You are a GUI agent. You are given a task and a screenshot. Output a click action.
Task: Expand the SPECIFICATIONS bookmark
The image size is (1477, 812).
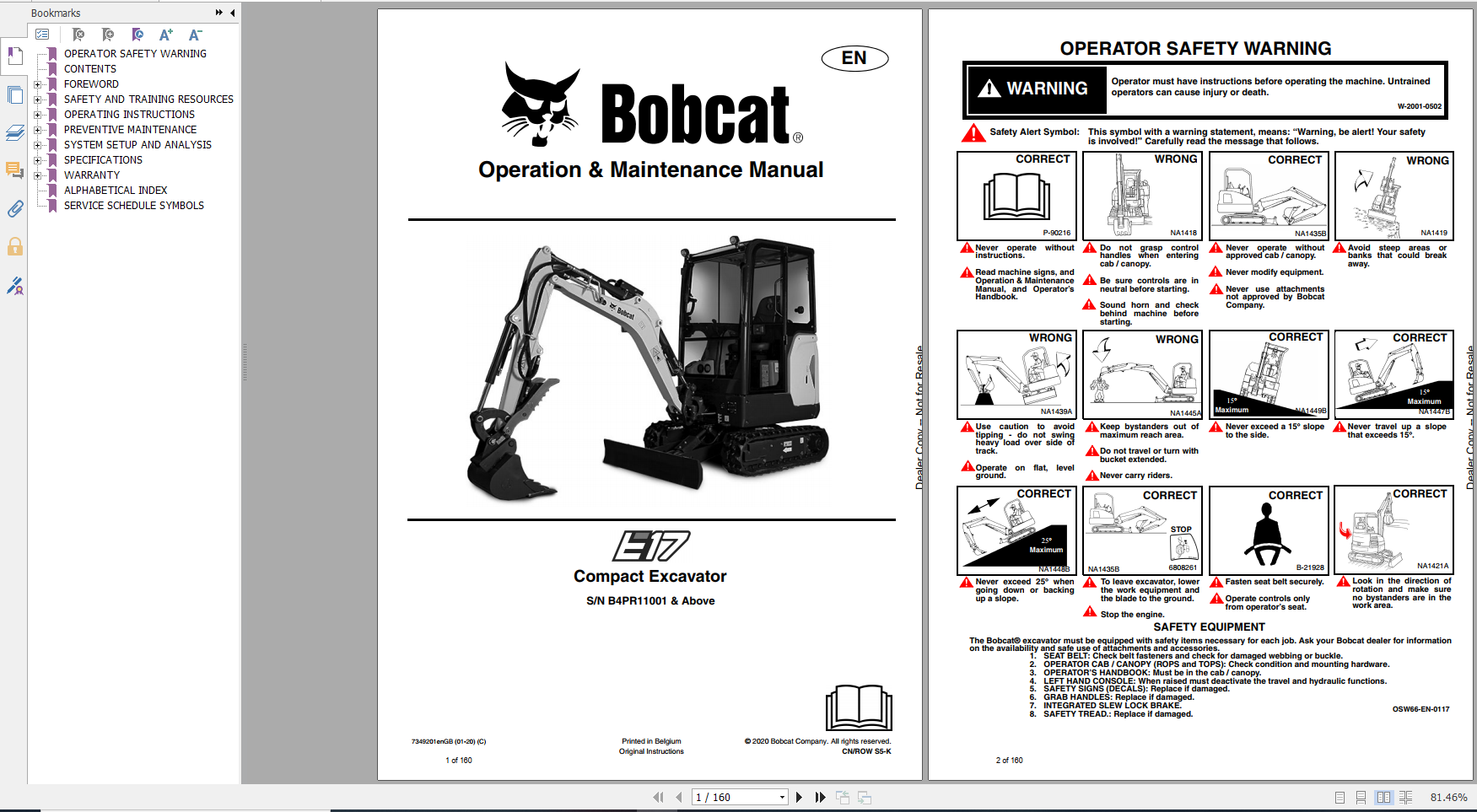(x=37, y=160)
